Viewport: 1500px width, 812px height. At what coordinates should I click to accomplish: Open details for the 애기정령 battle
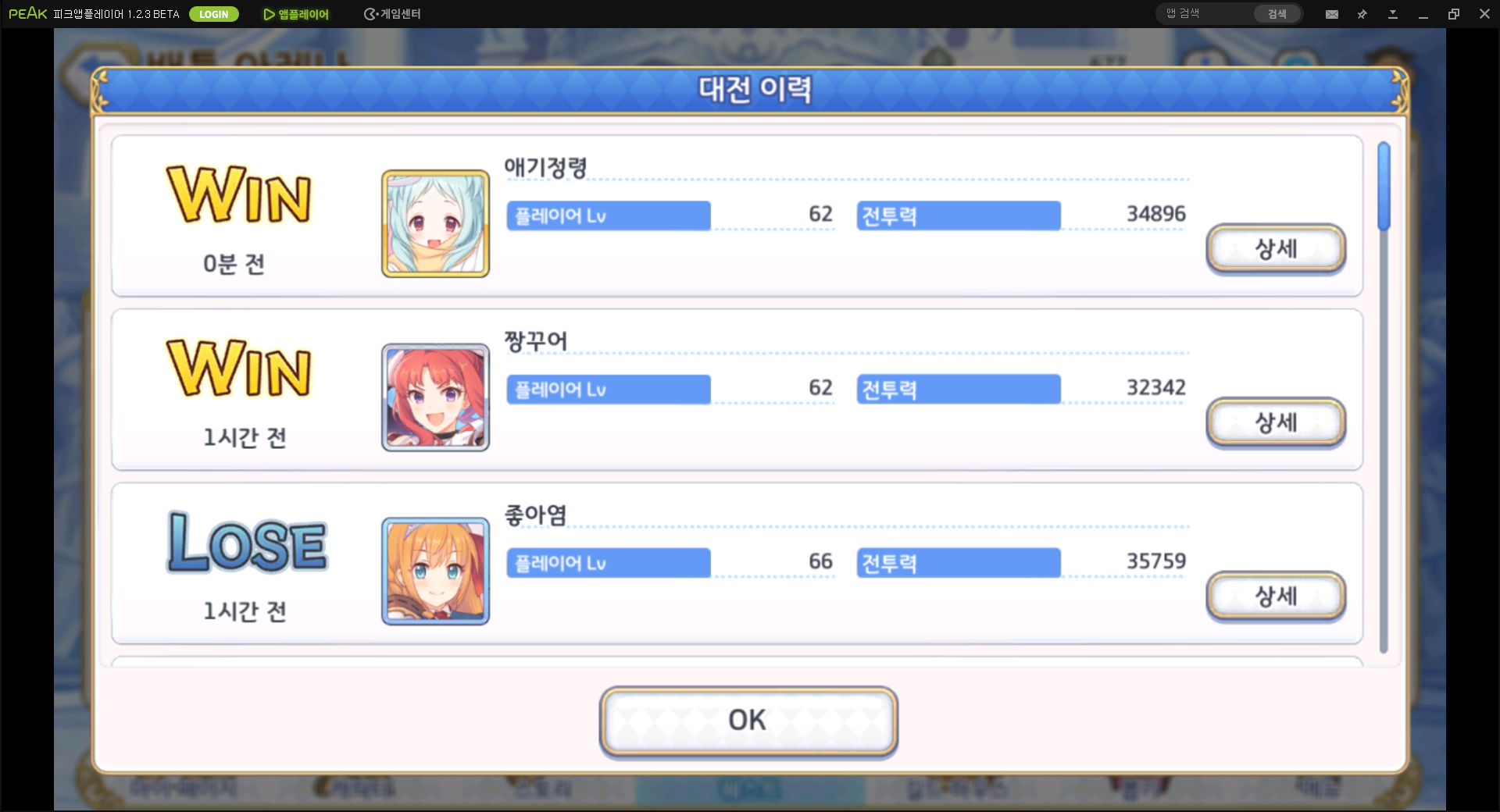[1276, 249]
